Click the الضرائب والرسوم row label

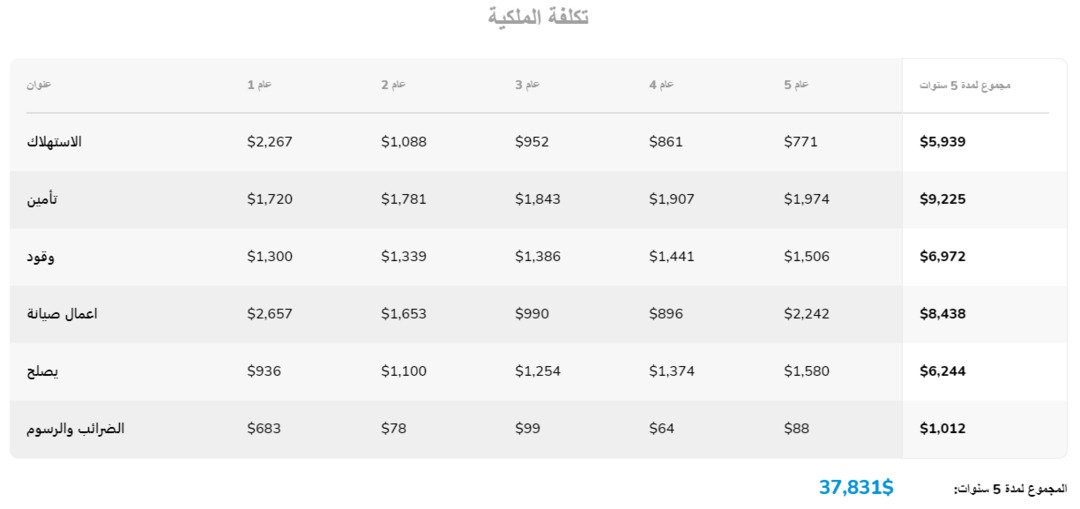point(75,429)
